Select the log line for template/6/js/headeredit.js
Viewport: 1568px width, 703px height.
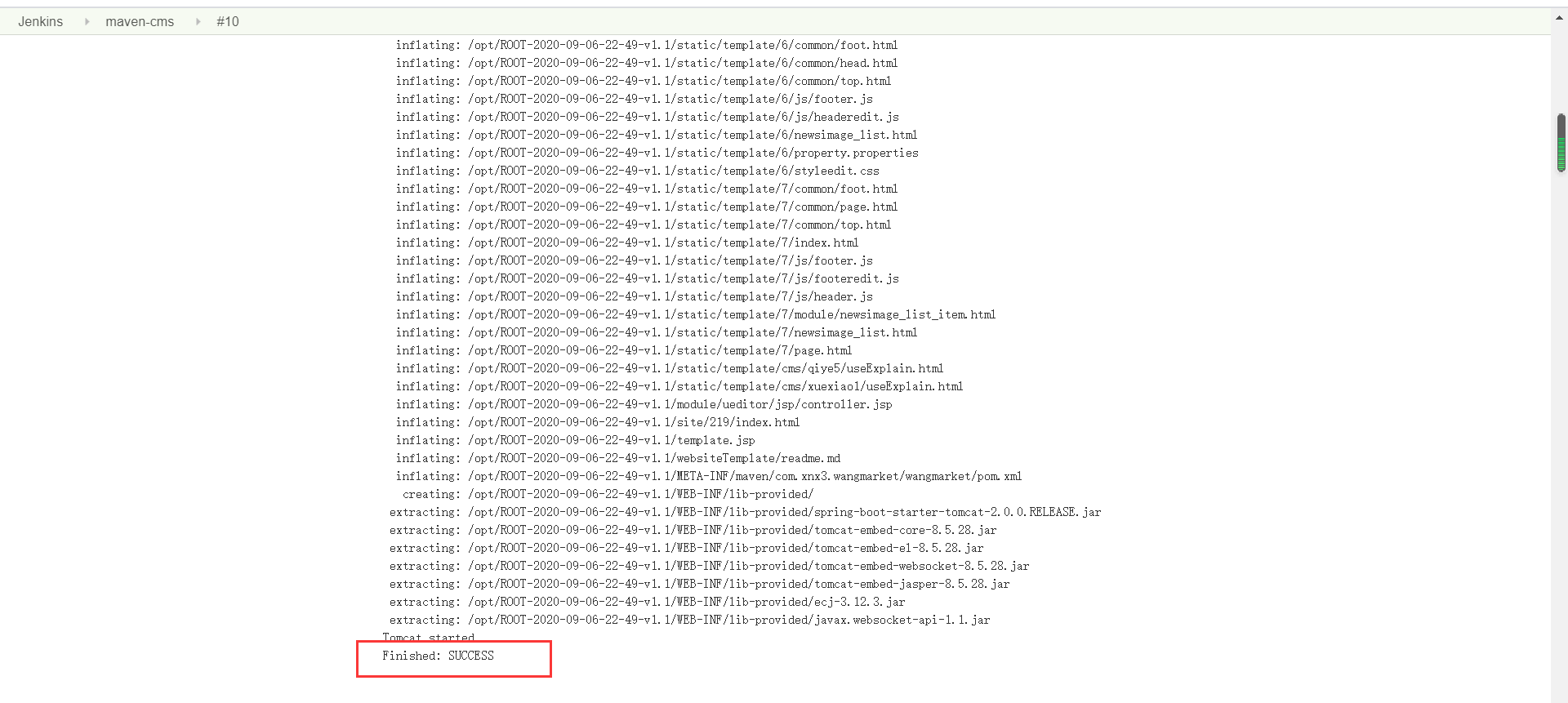tap(648, 117)
